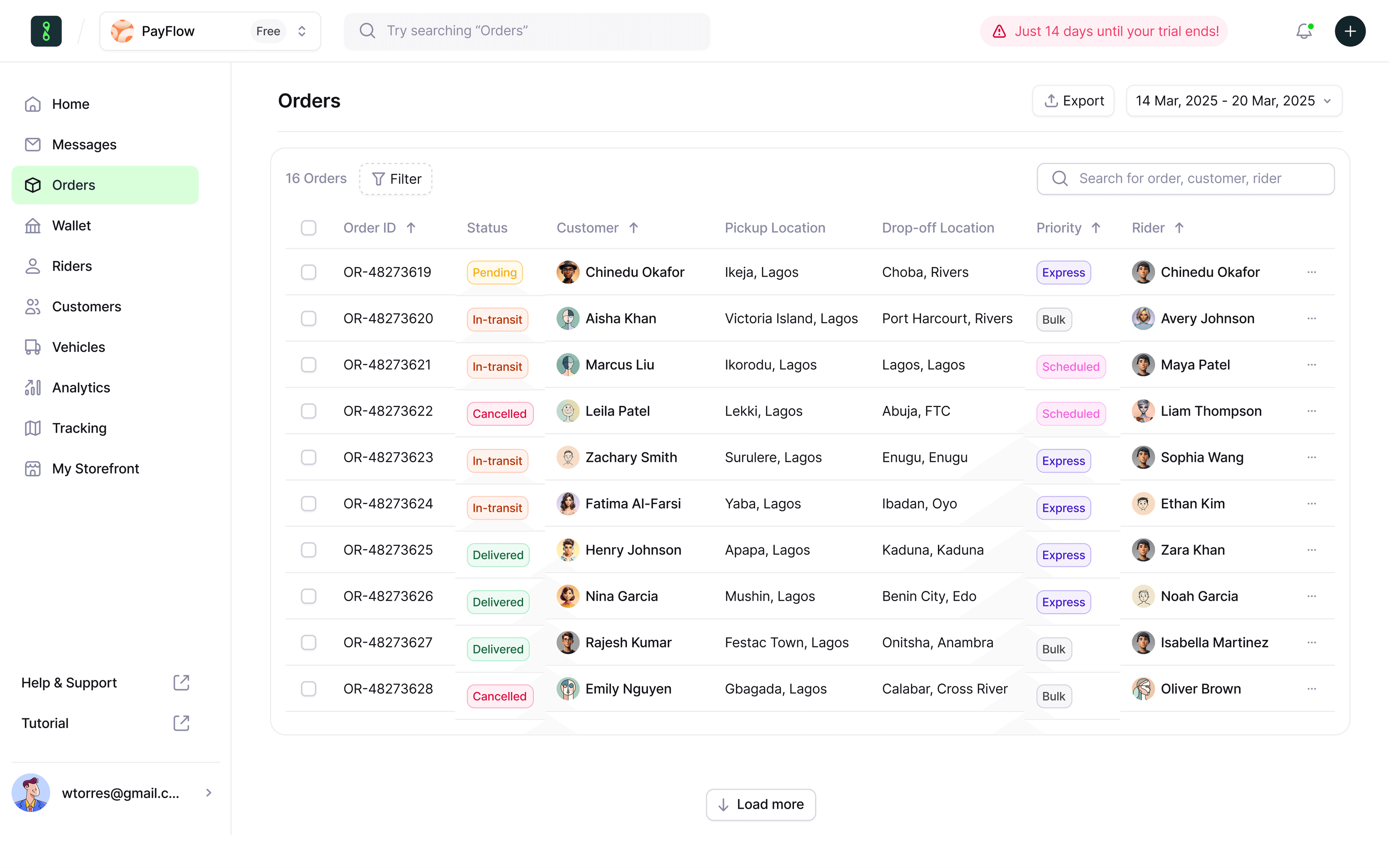1389x868 pixels.
Task: Toggle the select-all orders checkbox
Action: tap(308, 228)
